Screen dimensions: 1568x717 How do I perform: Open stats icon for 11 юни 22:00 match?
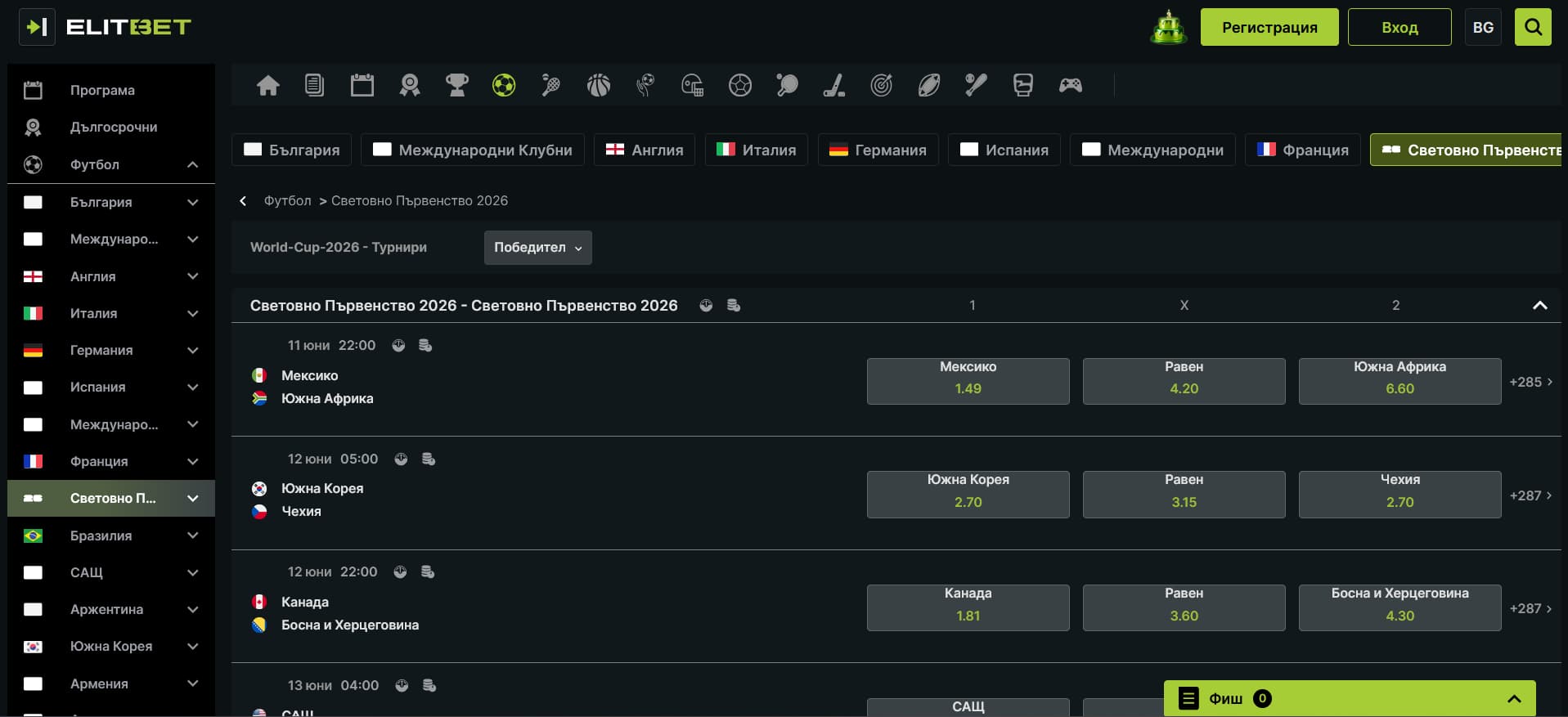pyautogui.click(x=398, y=346)
